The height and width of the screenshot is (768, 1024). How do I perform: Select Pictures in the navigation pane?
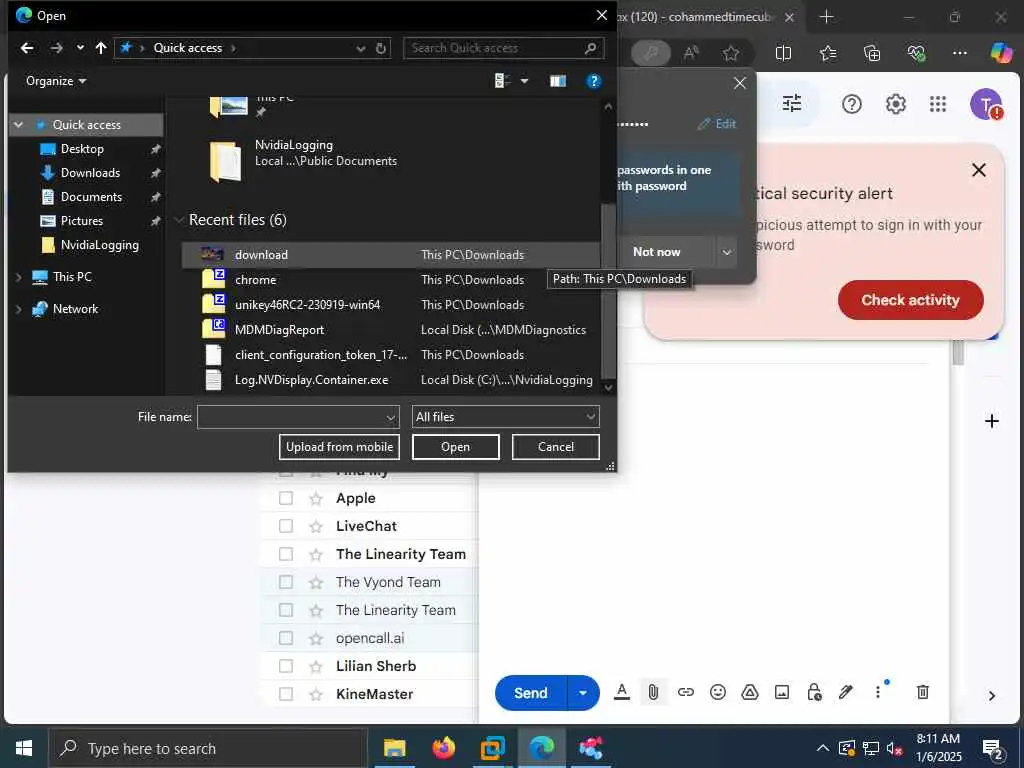pos(82,221)
